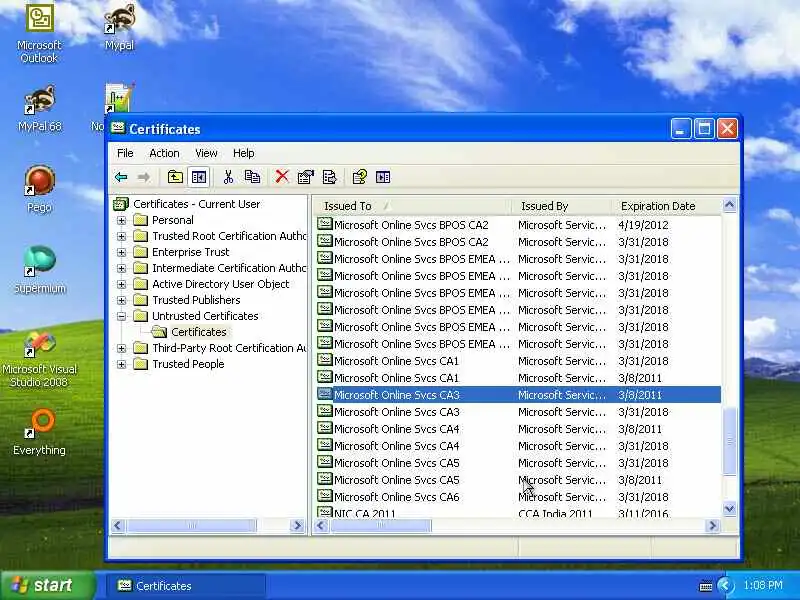Select Microsoft Online Svcs CA3 expiring 3/31/2018
Image resolution: width=800 pixels, height=600 pixels.
(x=518, y=412)
